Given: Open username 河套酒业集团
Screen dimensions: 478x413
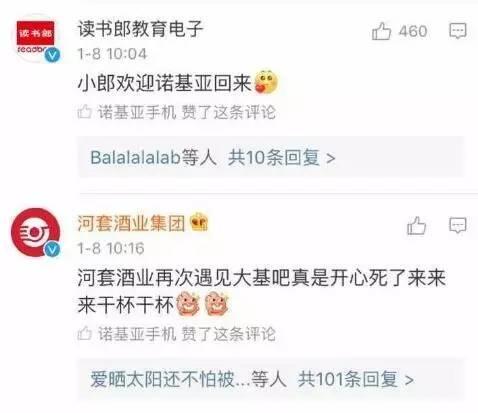Looking at the screenshot, I should click(131, 223).
